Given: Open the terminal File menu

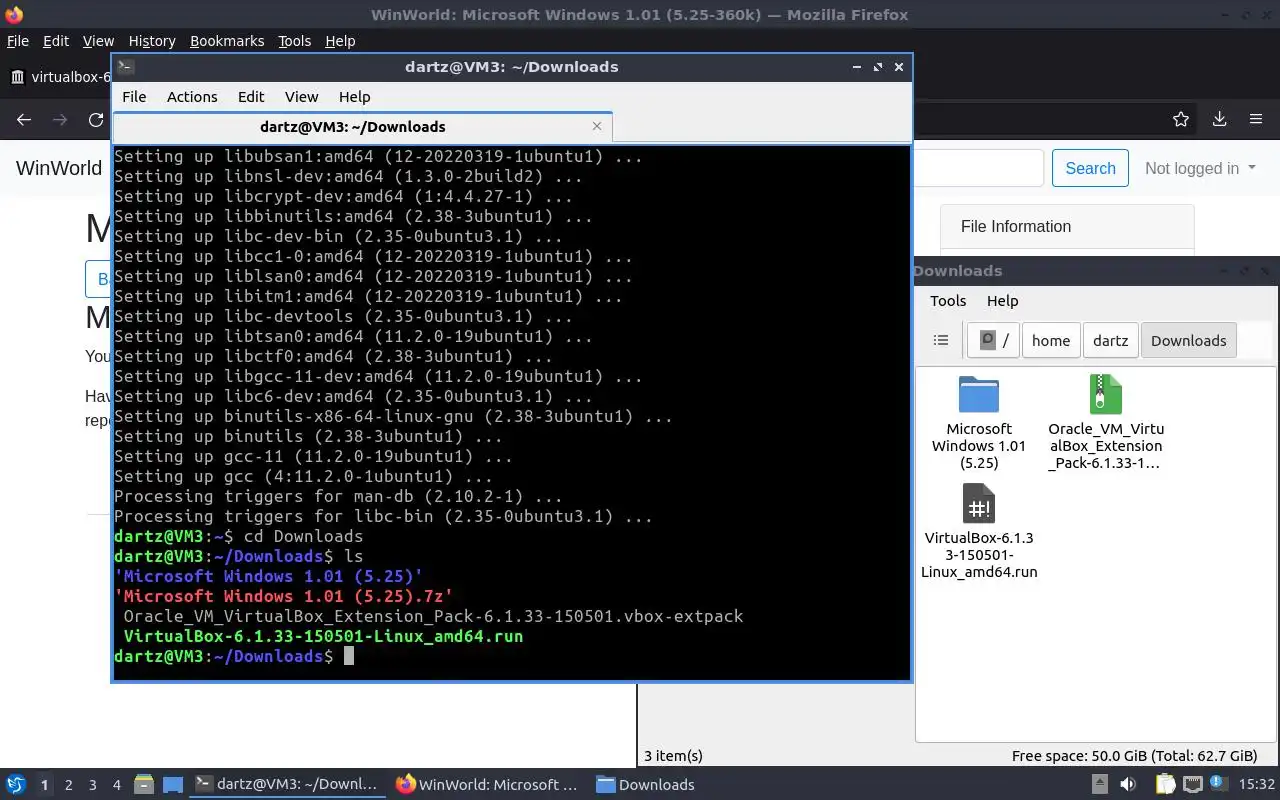Looking at the screenshot, I should pyautogui.click(x=134, y=97).
